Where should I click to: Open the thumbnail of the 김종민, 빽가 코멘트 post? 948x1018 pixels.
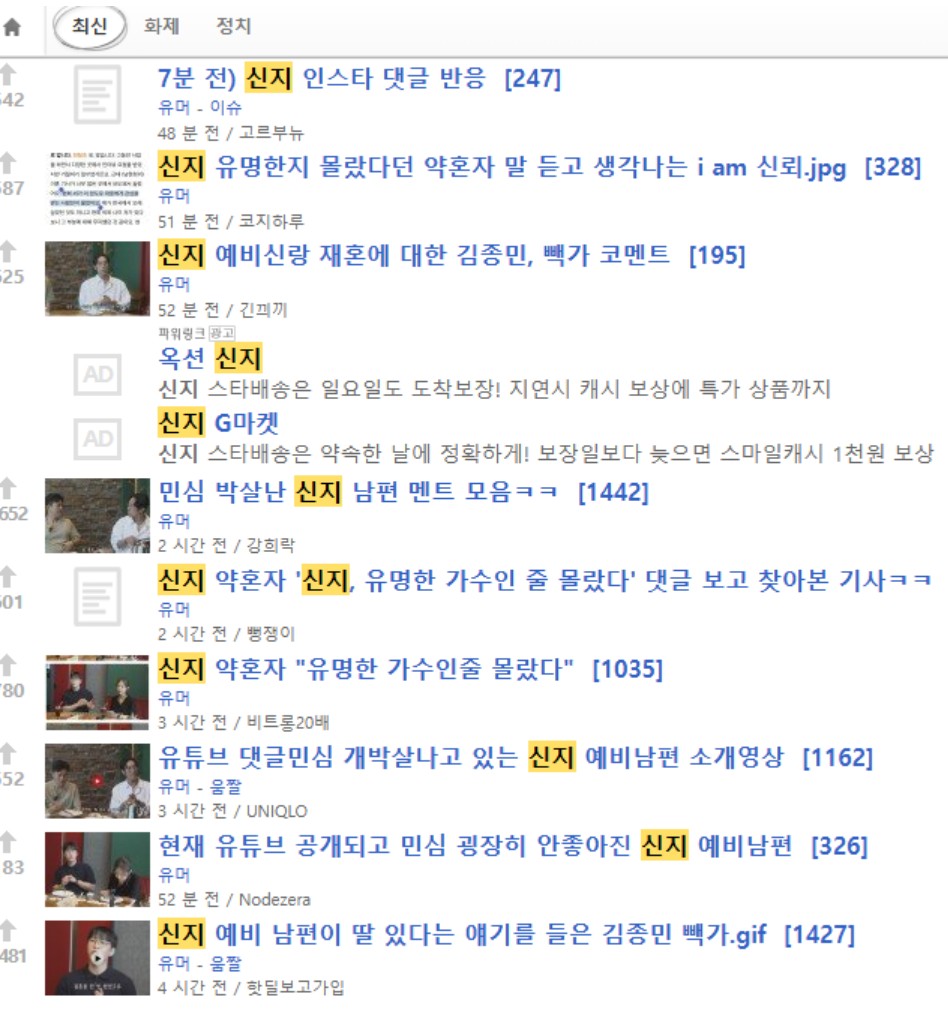[x=97, y=279]
